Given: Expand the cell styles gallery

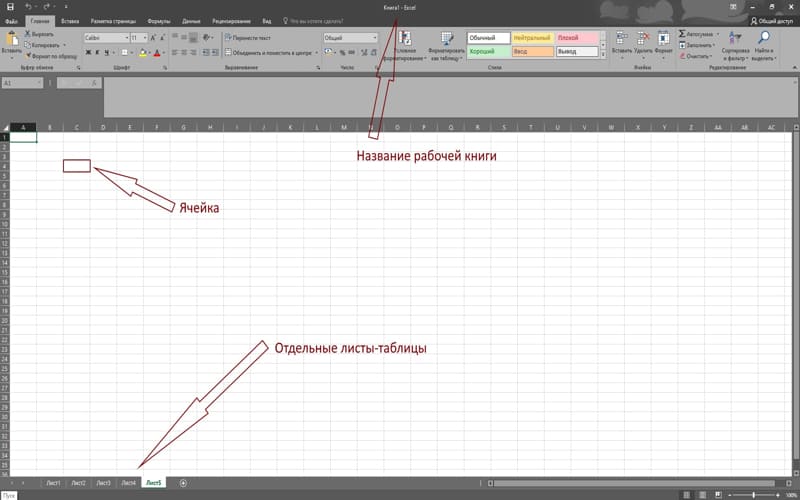Looking at the screenshot, I should (603, 56).
